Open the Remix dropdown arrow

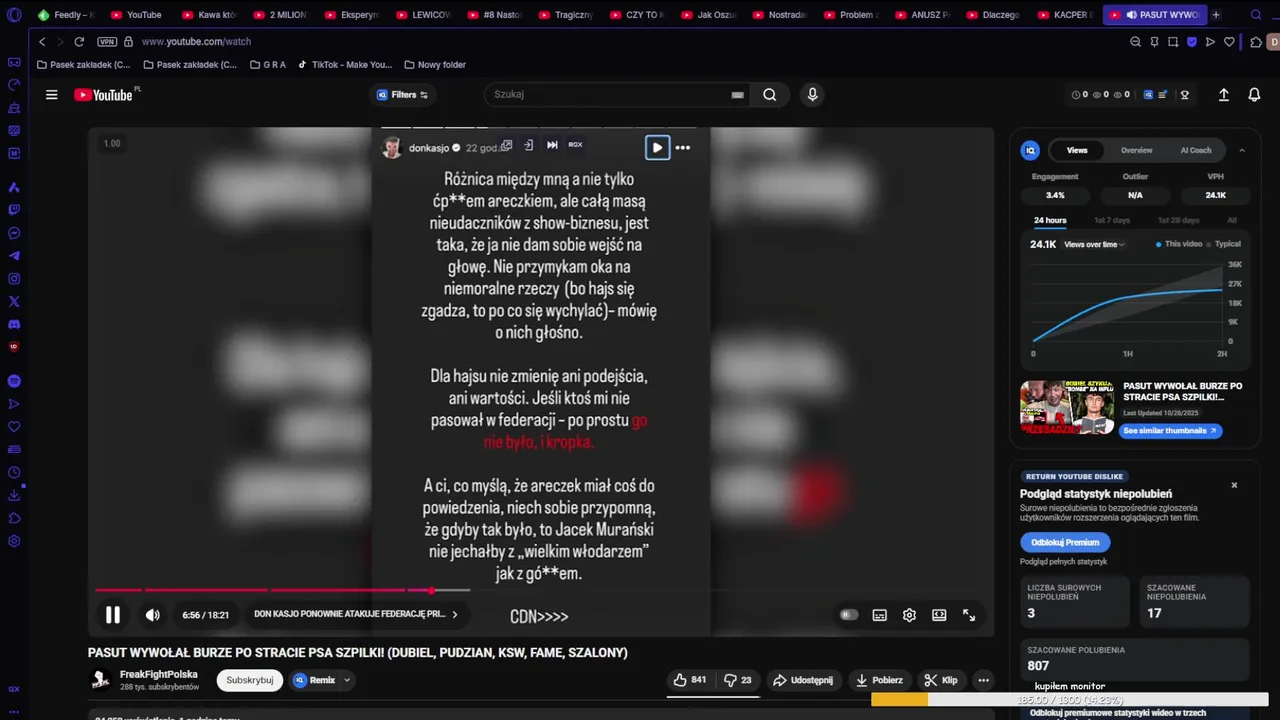click(347, 680)
